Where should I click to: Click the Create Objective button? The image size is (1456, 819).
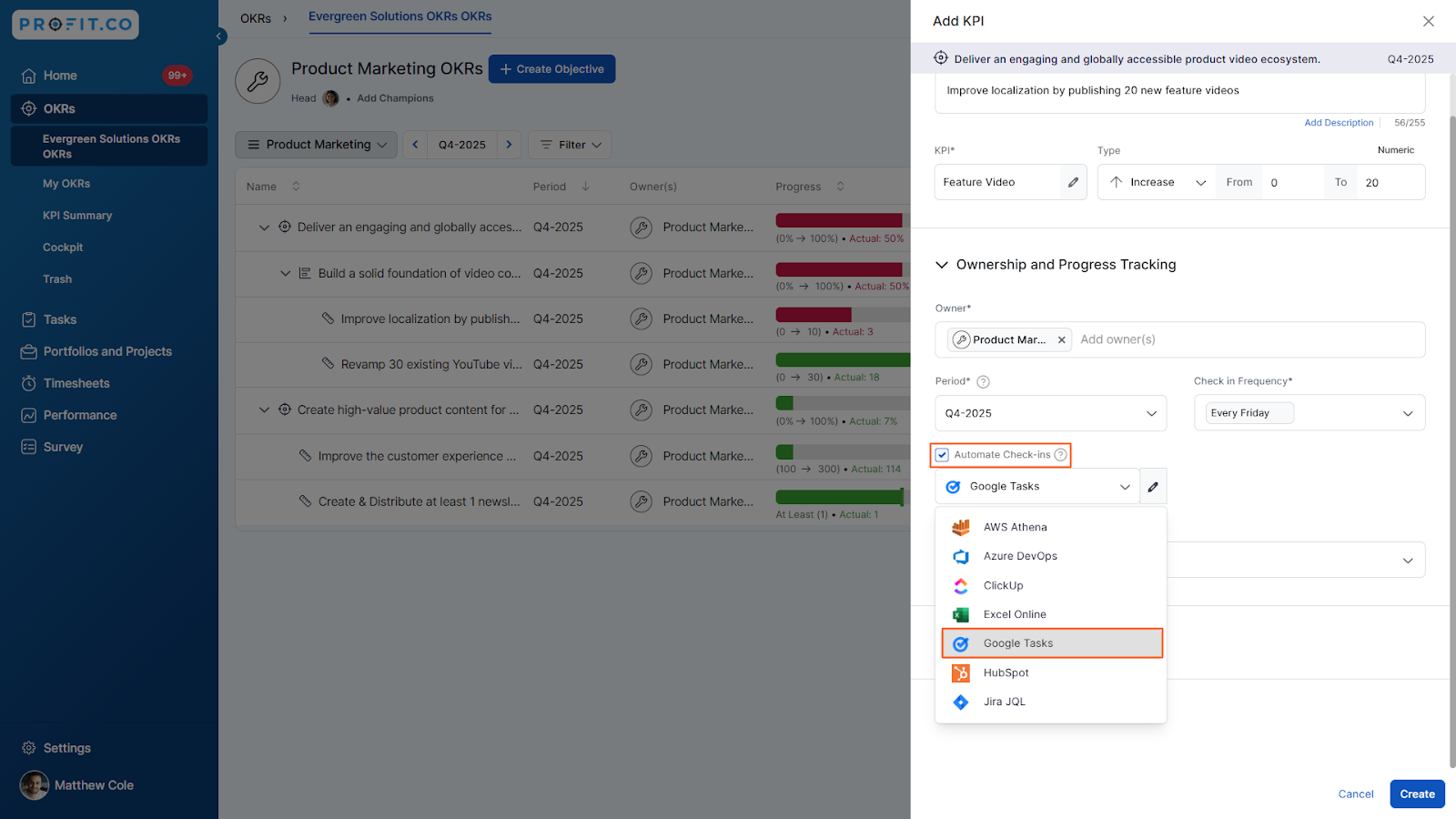552,69
